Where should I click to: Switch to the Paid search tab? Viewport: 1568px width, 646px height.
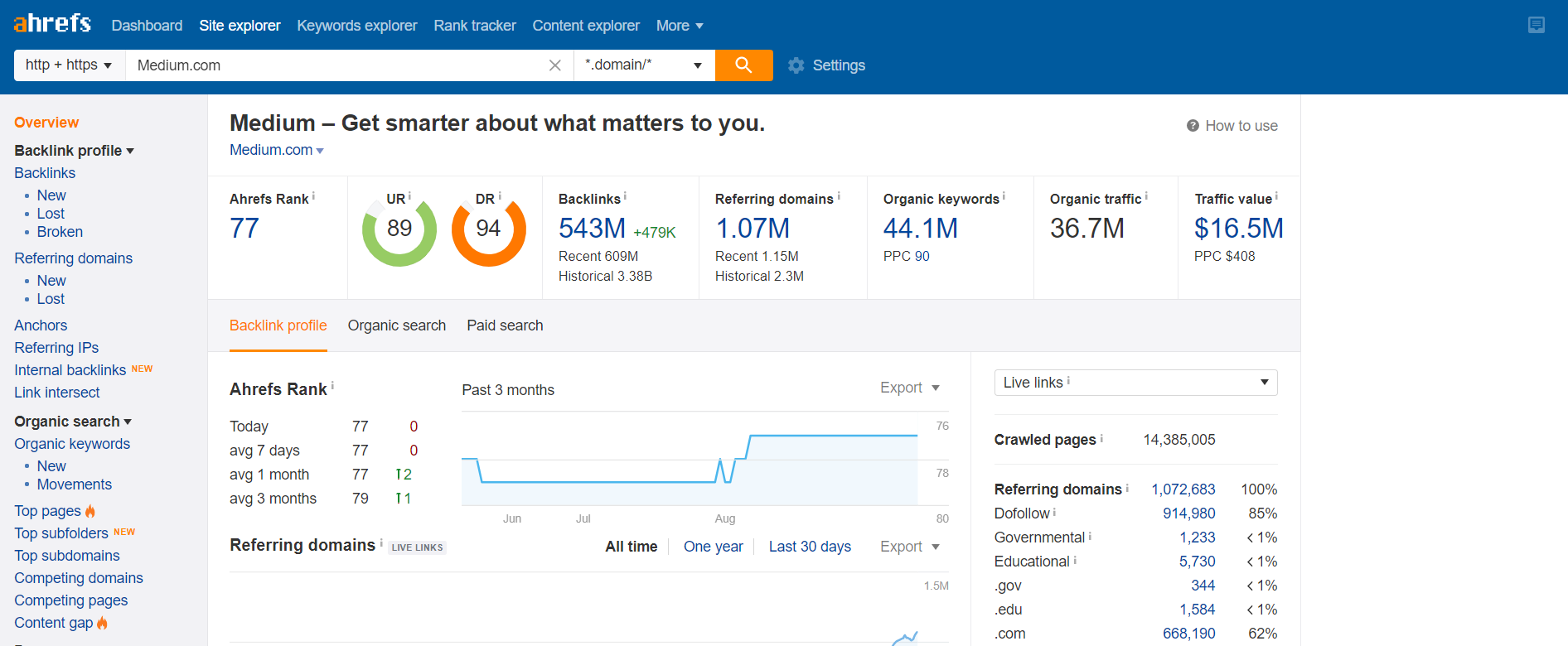505,325
